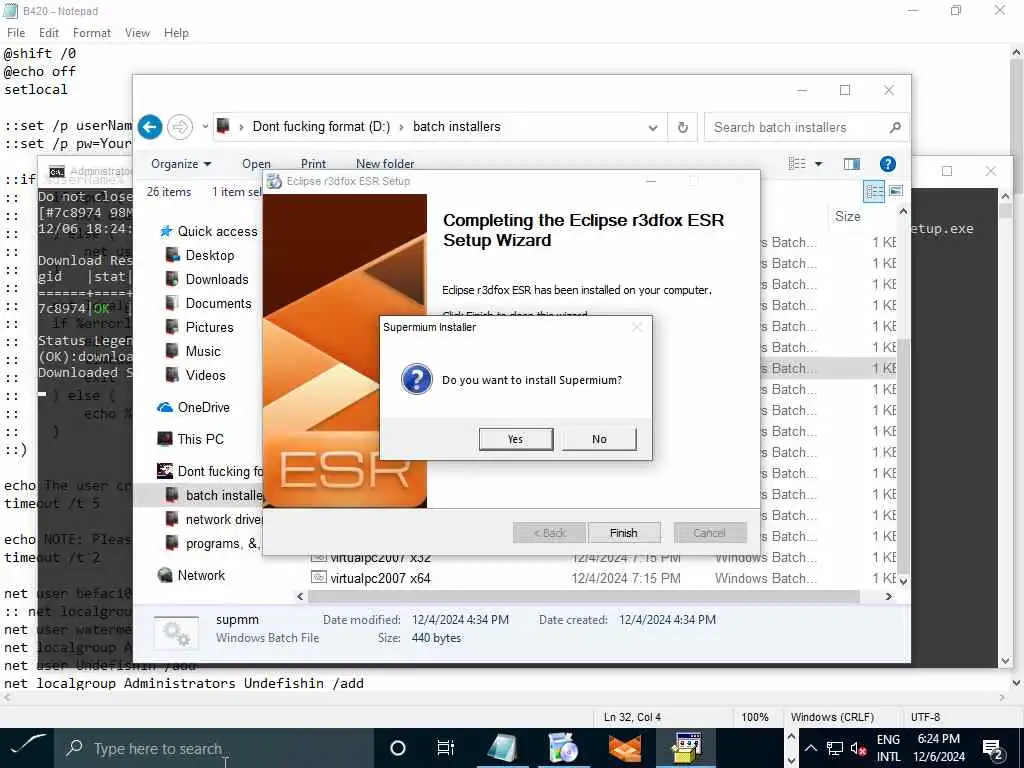Open Music in navigation pane
Screen dimensions: 1024x768
(194, 351)
